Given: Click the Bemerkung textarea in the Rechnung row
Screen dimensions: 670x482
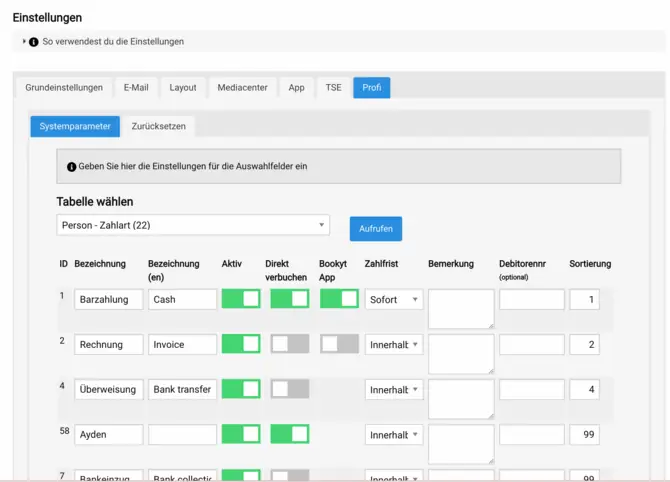Looking at the screenshot, I should pyautogui.click(x=461, y=354).
